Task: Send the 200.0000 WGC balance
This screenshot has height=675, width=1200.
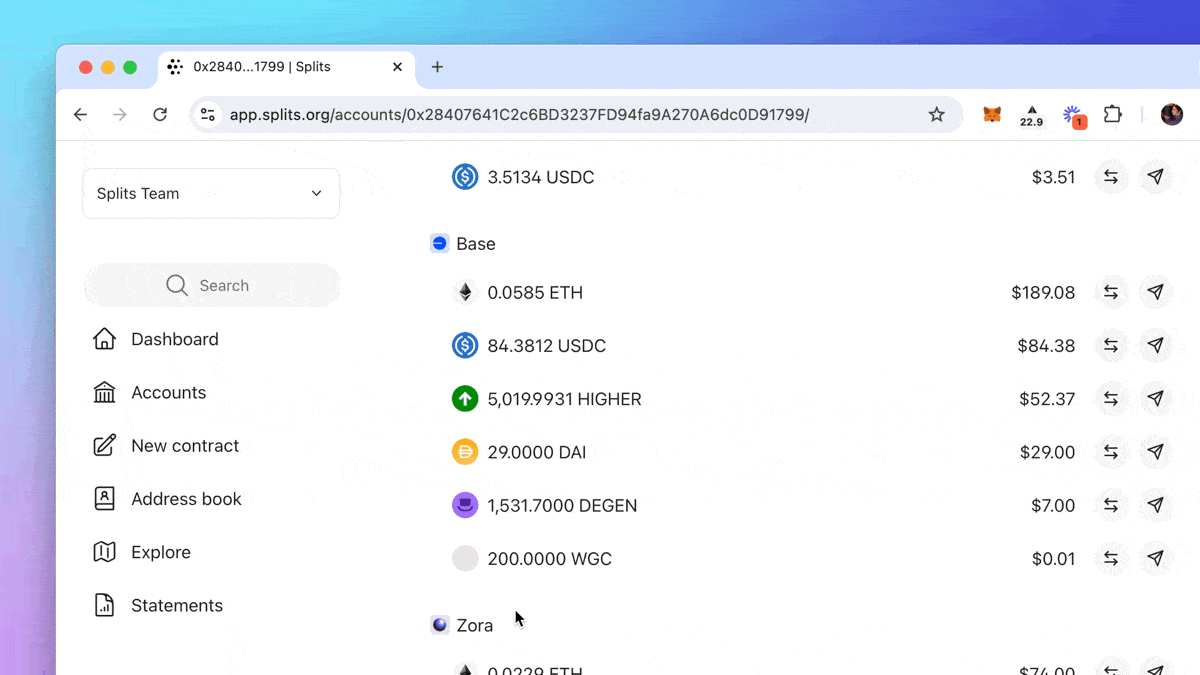Action: (x=1156, y=558)
